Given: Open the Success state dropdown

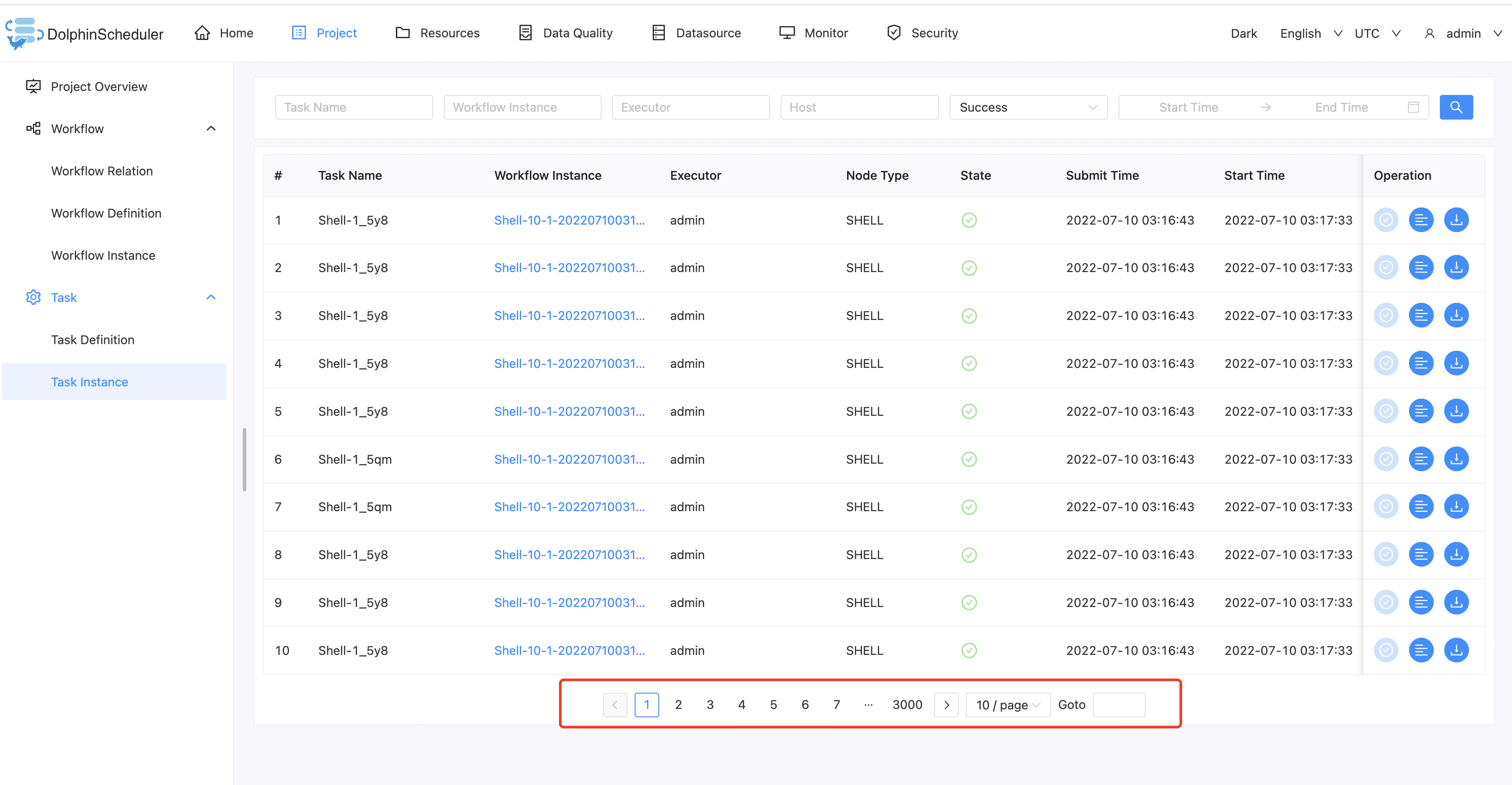Looking at the screenshot, I should click(1028, 107).
